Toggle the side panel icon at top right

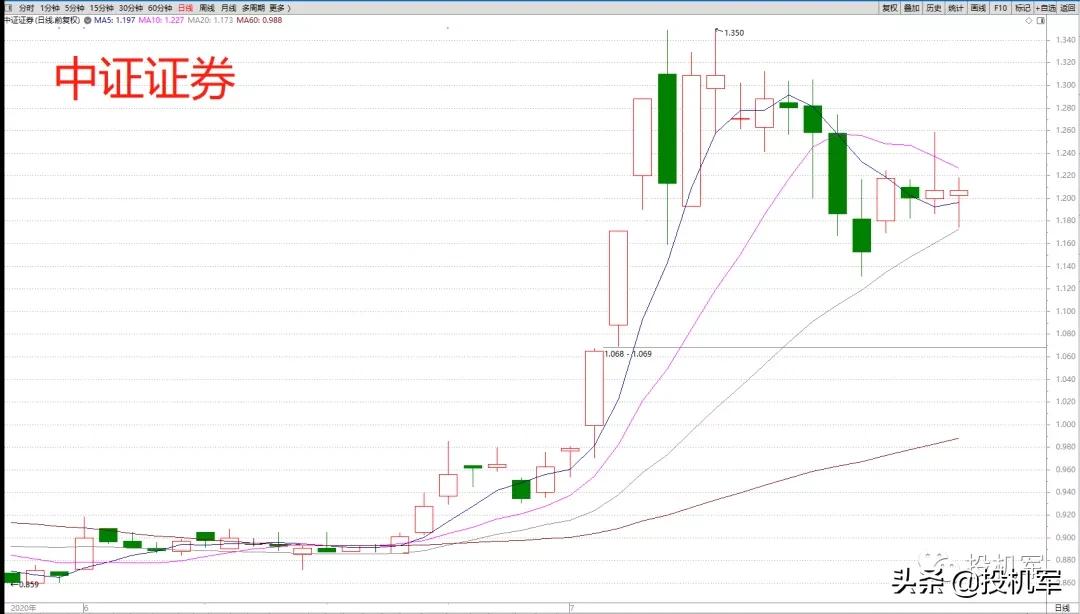pyautogui.click(x=1041, y=21)
